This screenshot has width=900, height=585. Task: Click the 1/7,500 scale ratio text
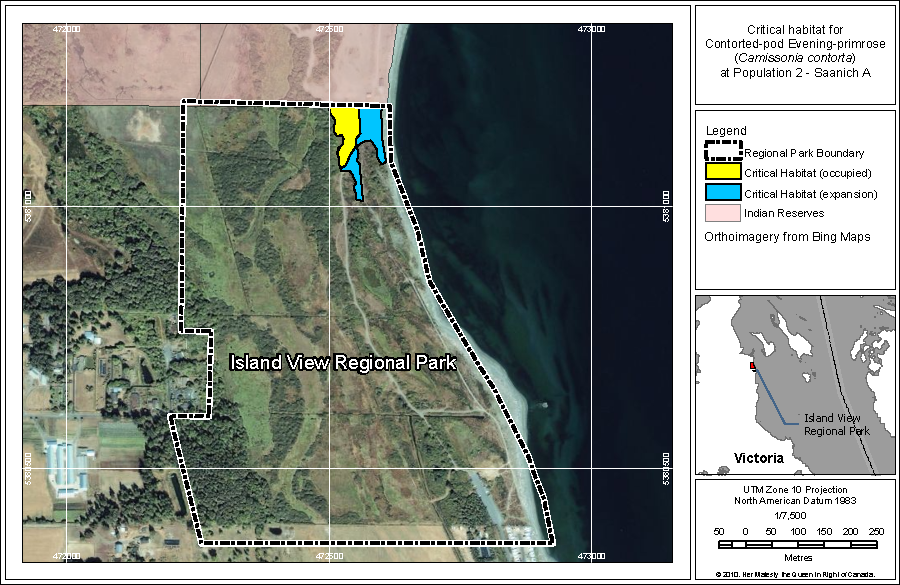tap(793, 515)
